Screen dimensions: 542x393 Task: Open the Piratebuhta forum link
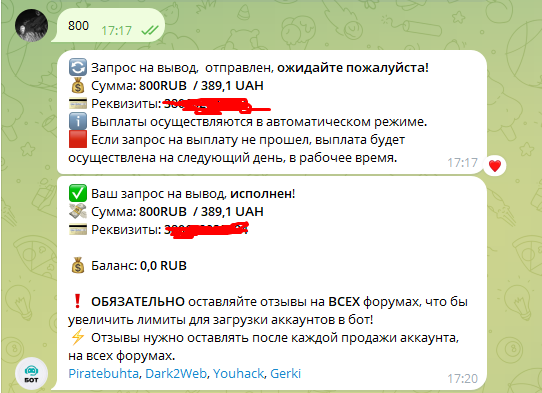pyautogui.click(x=103, y=374)
